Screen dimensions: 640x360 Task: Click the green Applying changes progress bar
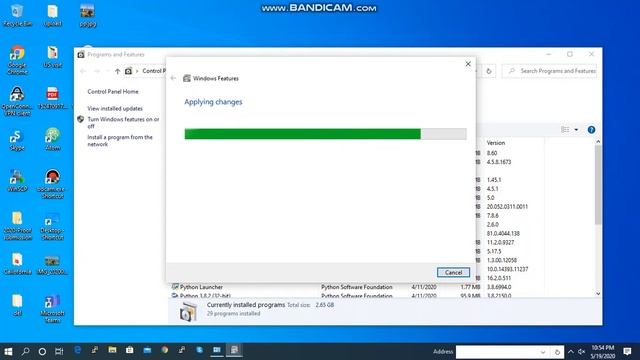tap(325, 134)
